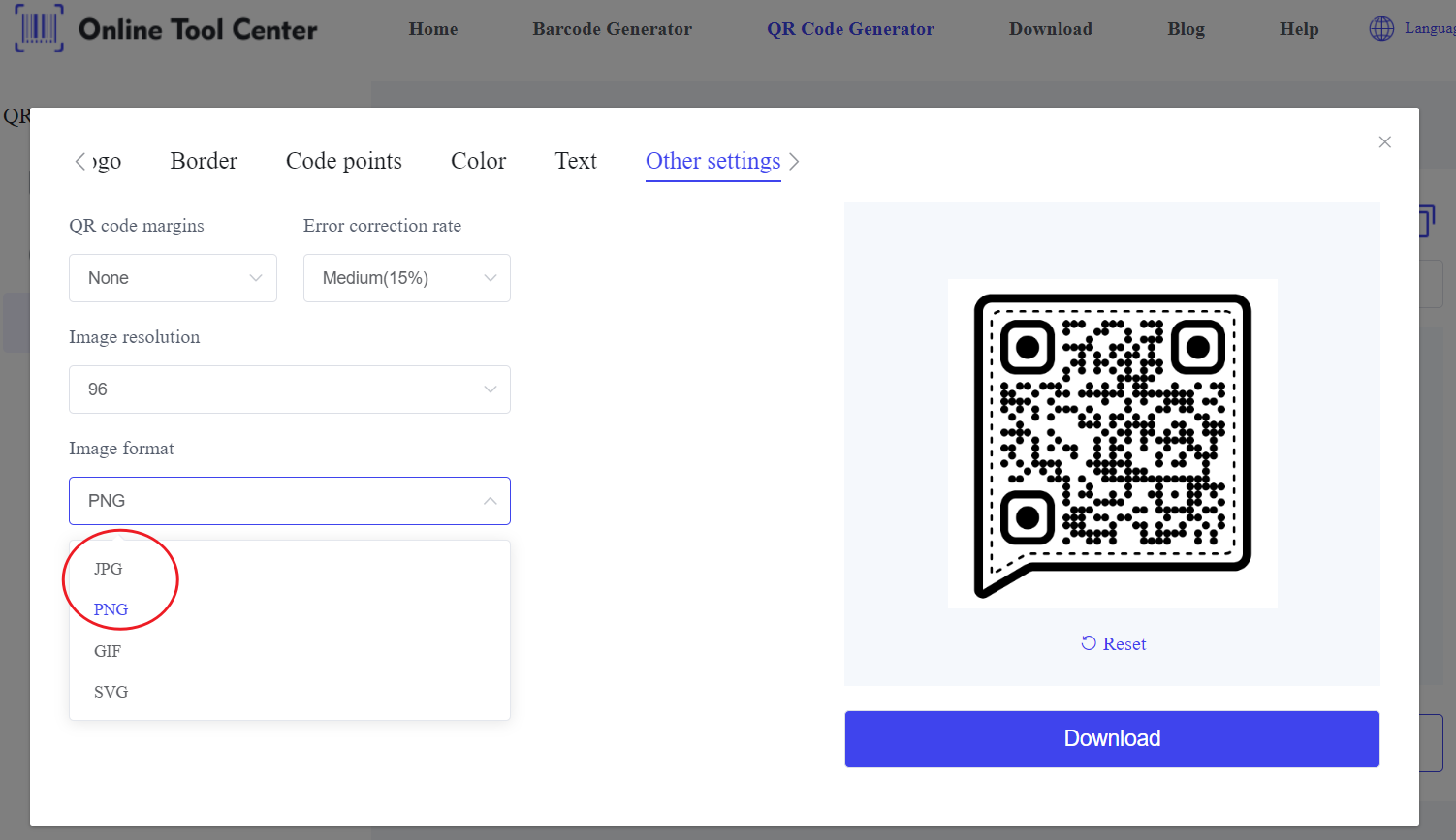Open the QR code margins dropdown
This screenshot has height=840, width=1456.
173,278
